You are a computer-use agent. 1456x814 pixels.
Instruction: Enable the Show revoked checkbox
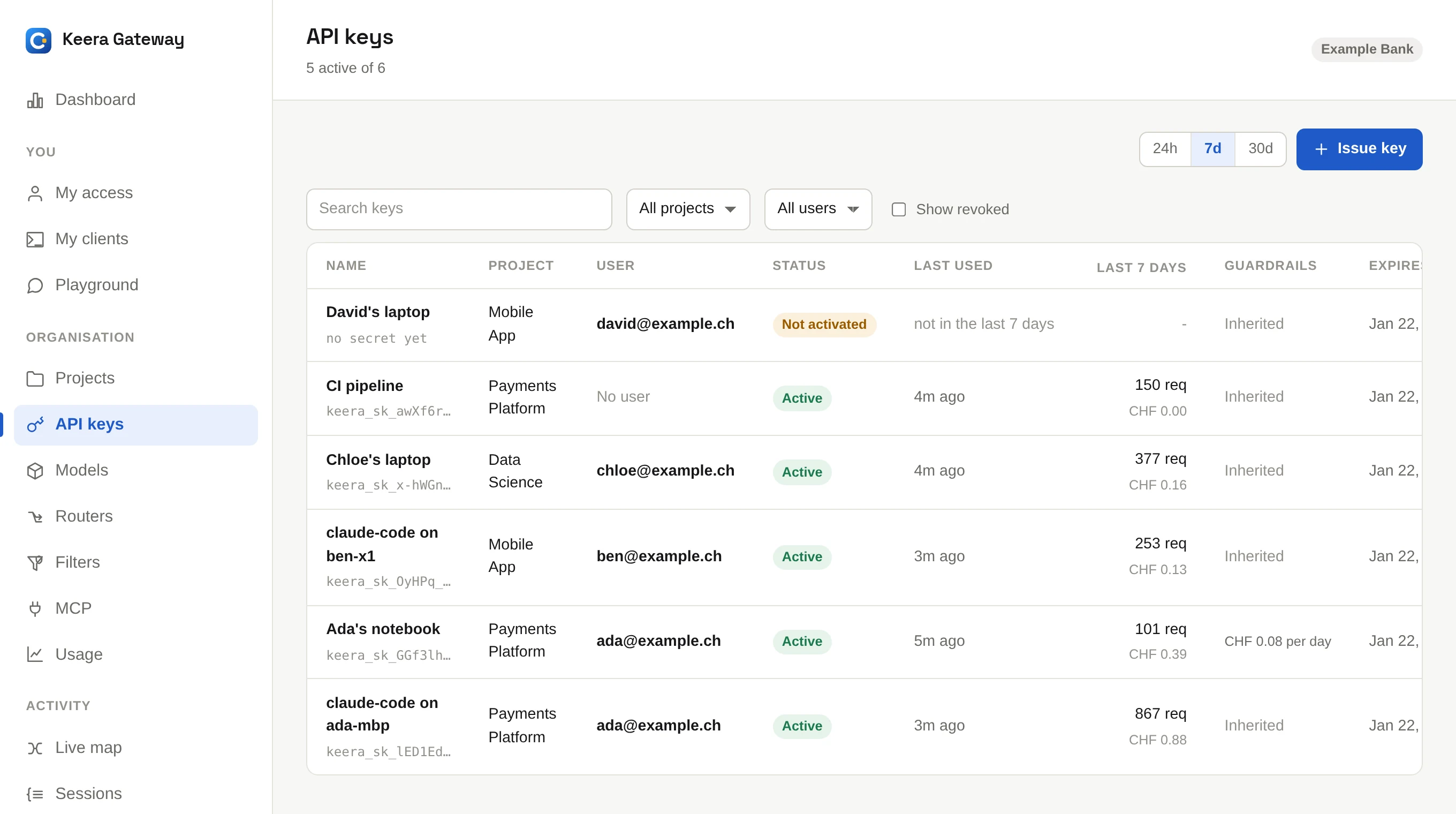tap(898, 210)
